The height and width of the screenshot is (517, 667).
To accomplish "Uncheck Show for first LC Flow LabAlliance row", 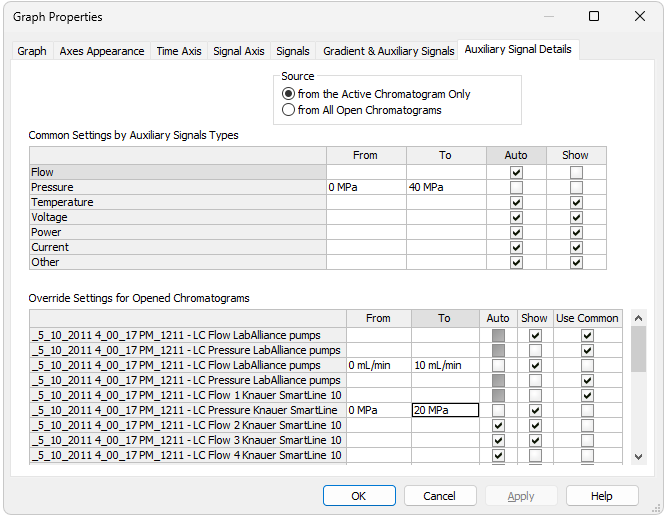I will [535, 336].
